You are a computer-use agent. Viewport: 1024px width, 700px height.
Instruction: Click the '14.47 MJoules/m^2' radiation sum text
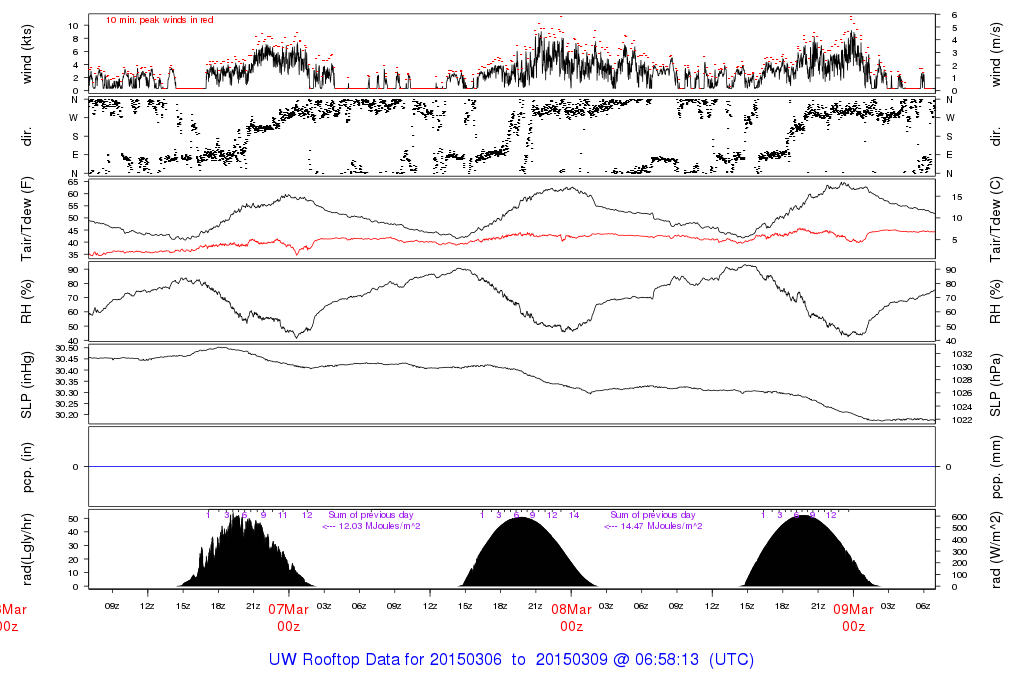[x=662, y=526]
